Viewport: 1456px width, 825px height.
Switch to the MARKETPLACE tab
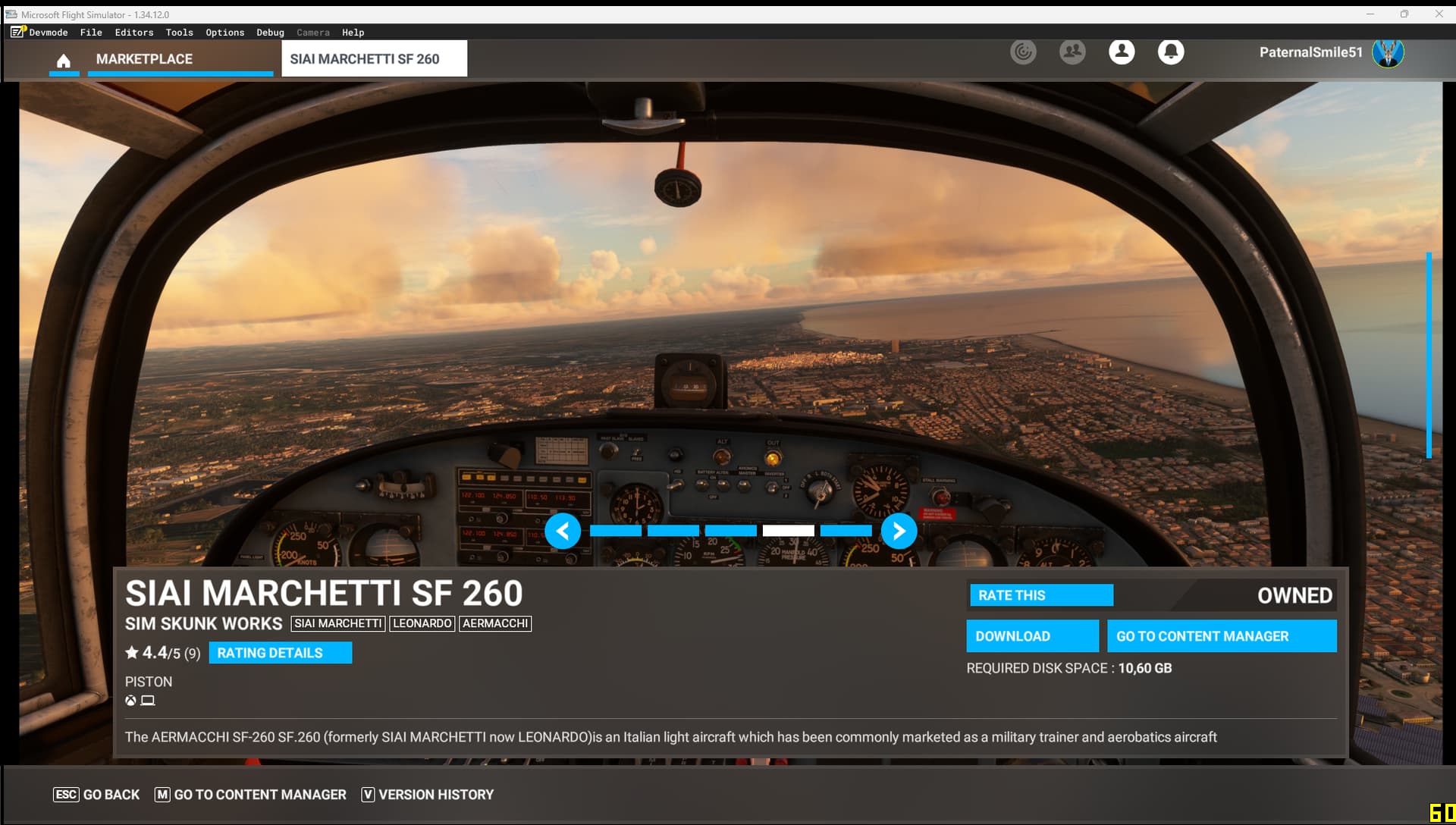pyautogui.click(x=144, y=58)
